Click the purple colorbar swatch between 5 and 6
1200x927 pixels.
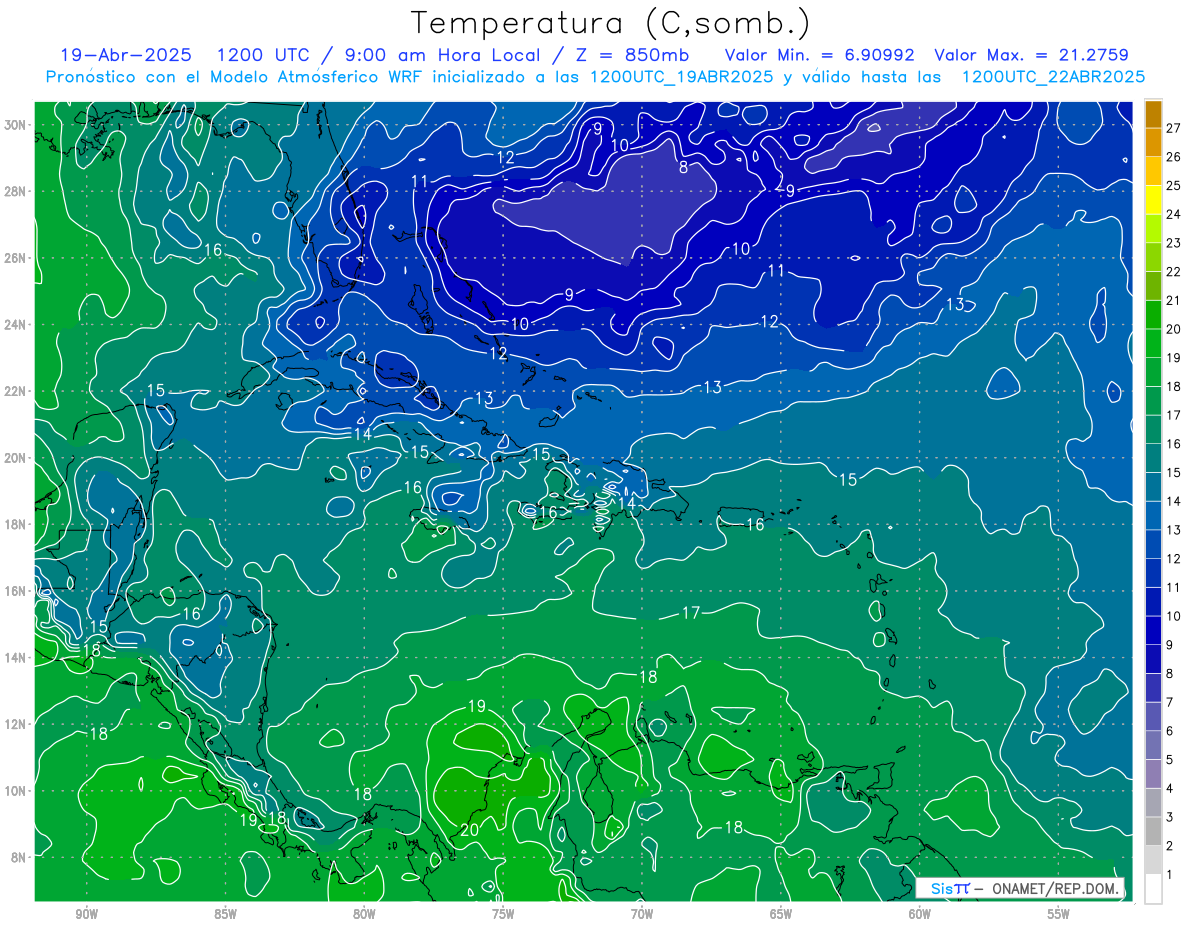click(1153, 745)
